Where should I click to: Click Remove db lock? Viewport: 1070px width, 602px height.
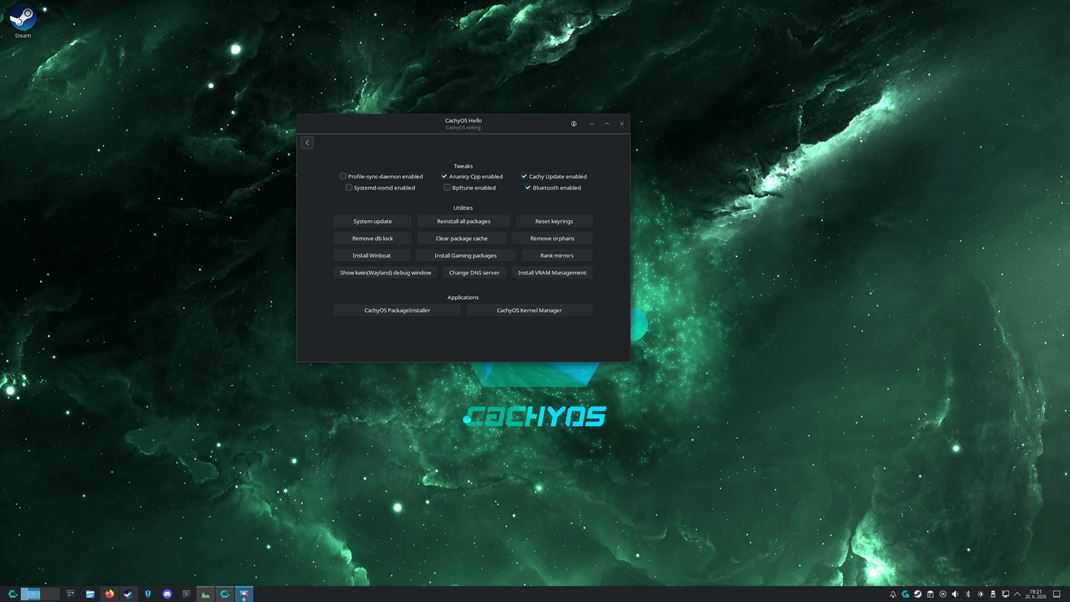[x=373, y=238]
